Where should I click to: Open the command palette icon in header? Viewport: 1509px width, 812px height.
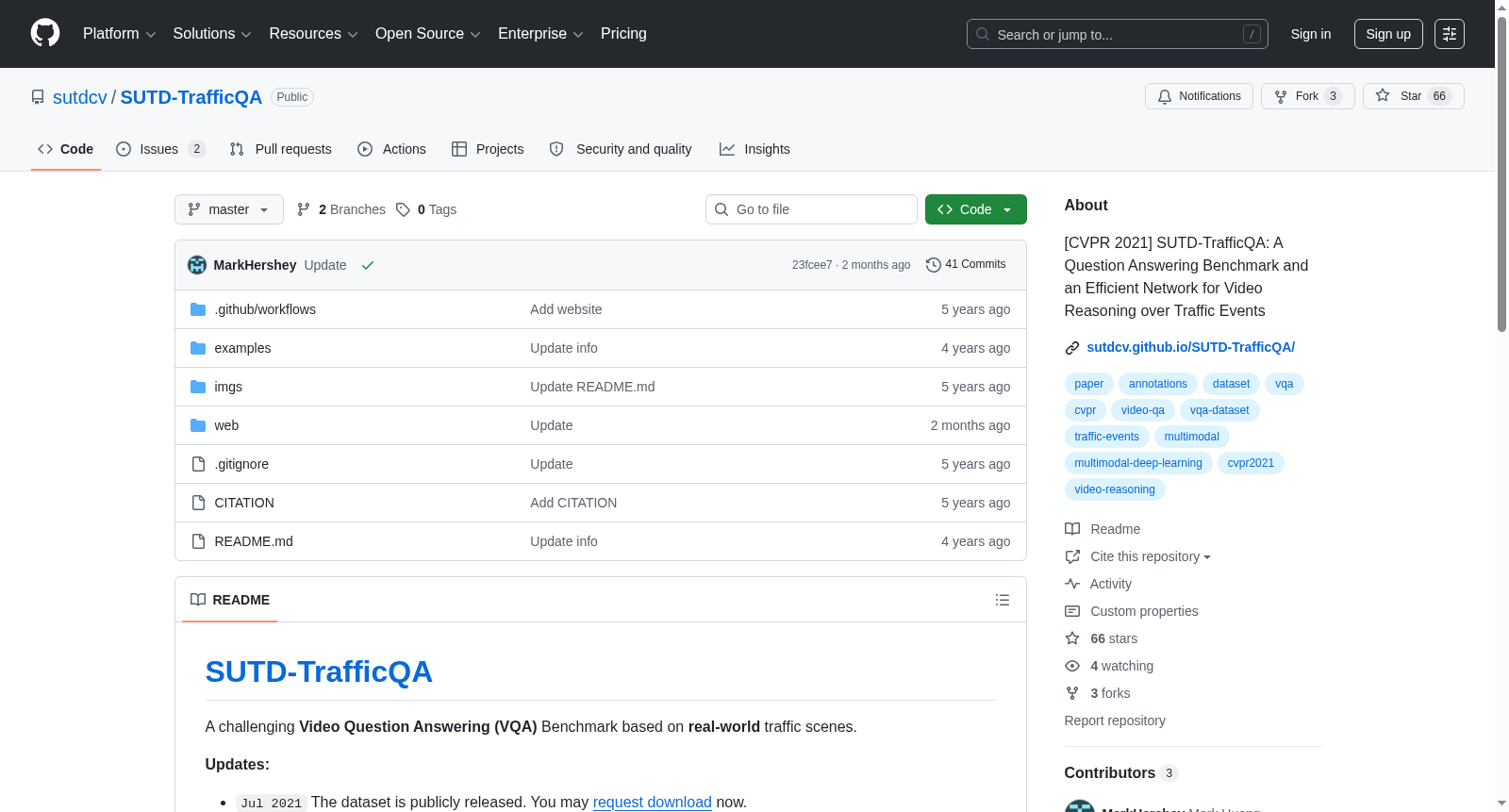click(1450, 34)
